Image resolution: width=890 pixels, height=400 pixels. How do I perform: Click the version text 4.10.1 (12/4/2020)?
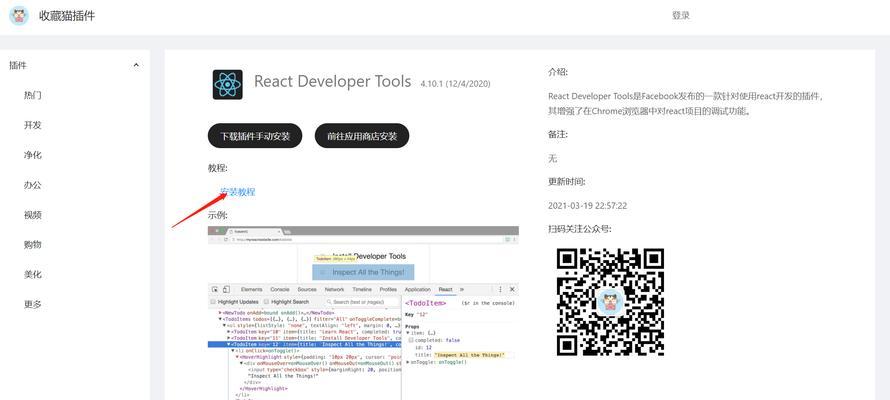tap(455, 84)
